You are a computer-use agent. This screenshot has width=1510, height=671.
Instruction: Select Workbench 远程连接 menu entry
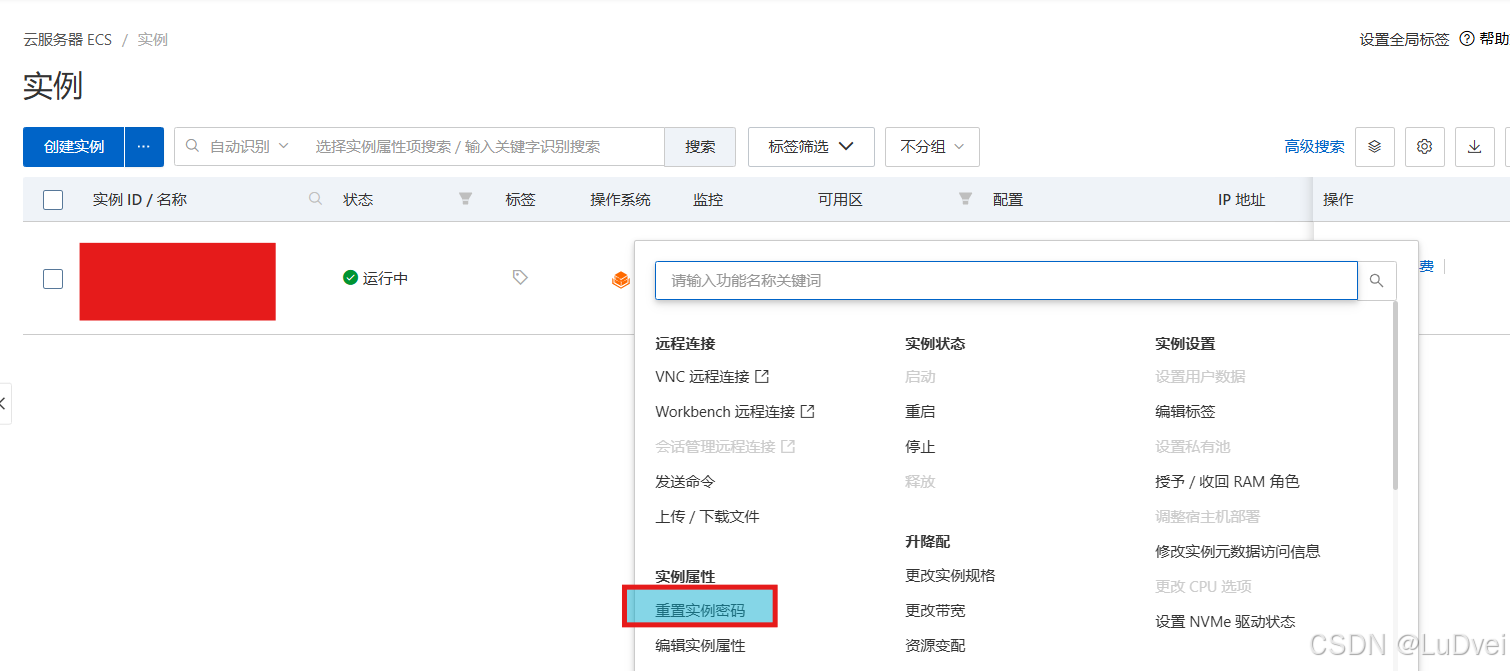click(x=735, y=412)
